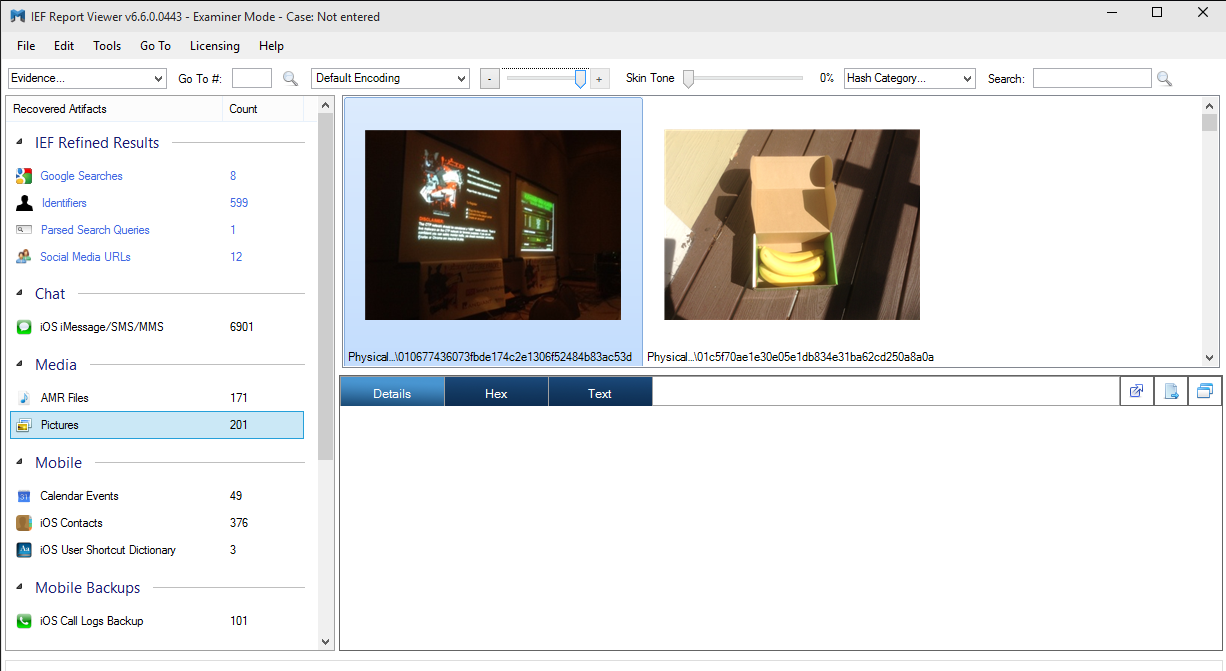Click the thumbnail size slider handle
This screenshot has width=1226, height=671.
coord(580,79)
